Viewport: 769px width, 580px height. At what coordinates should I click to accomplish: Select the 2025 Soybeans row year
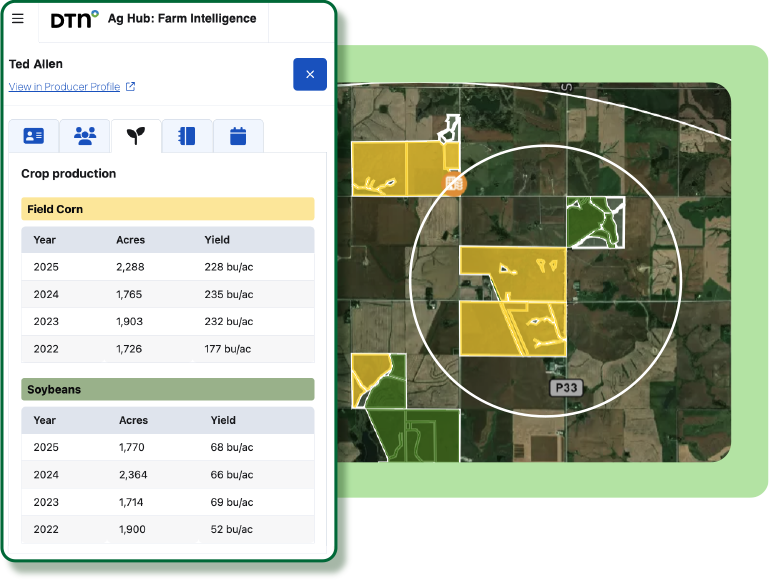tap(46, 447)
